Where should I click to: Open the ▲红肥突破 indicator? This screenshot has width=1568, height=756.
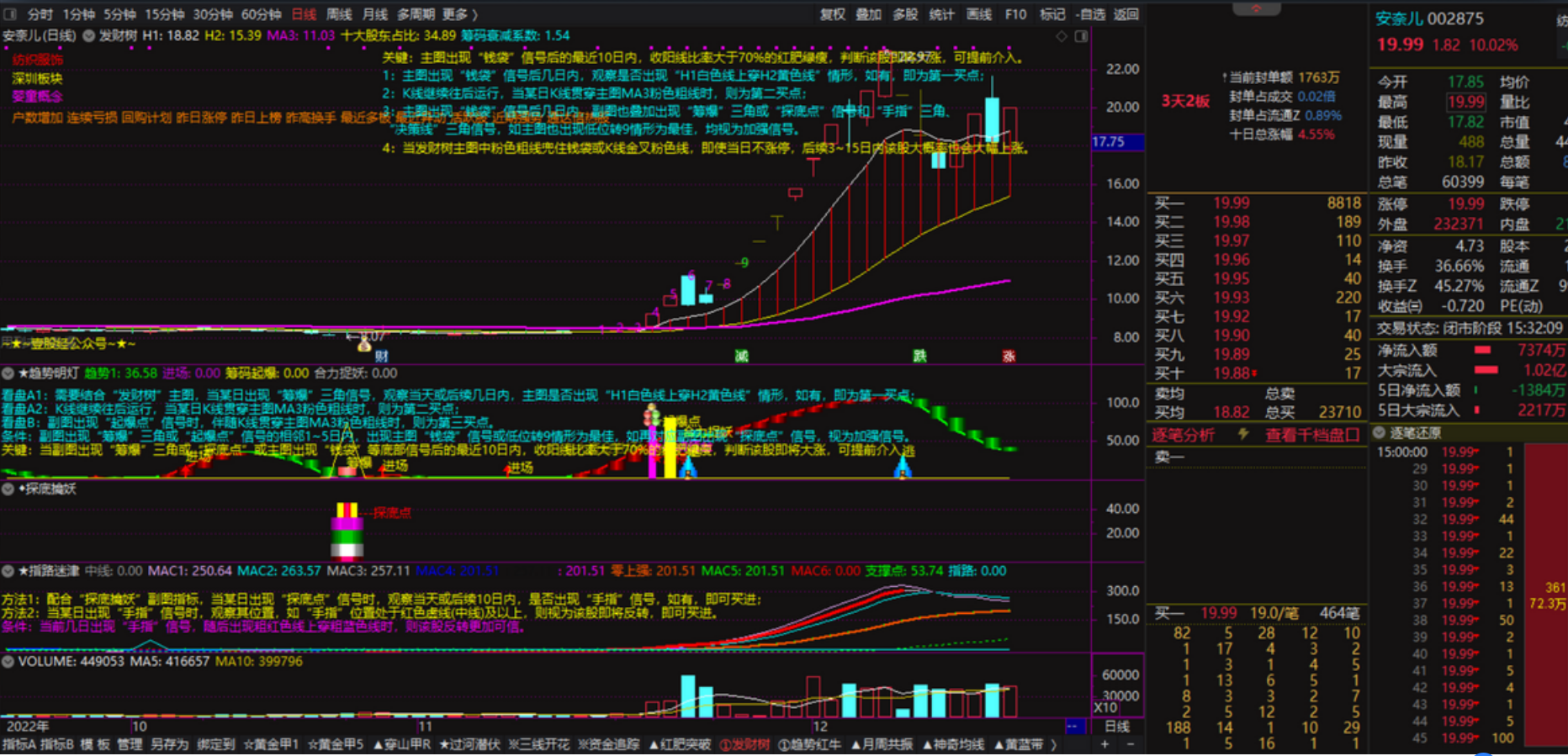pyautogui.click(x=680, y=744)
